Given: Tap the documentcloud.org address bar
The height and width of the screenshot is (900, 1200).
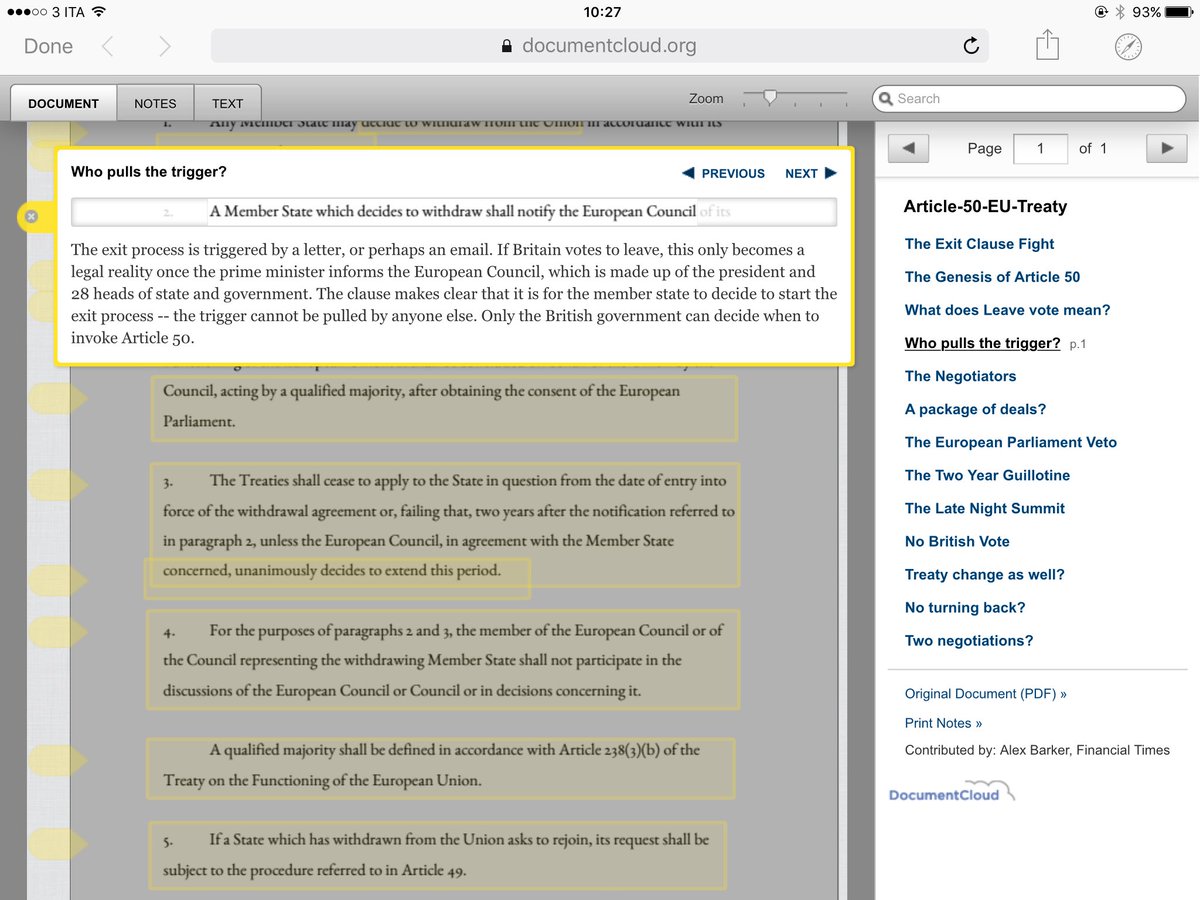Looking at the screenshot, I should click(x=599, y=46).
